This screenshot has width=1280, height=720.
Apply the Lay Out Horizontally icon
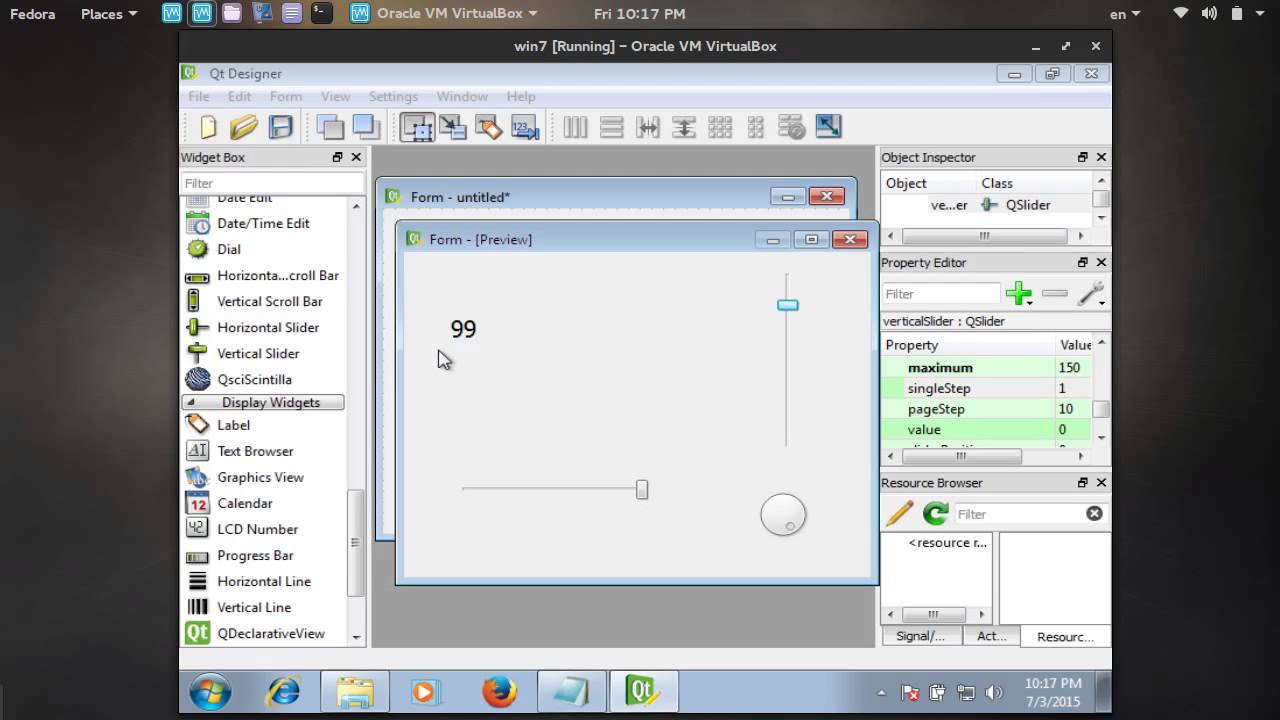tap(575, 127)
